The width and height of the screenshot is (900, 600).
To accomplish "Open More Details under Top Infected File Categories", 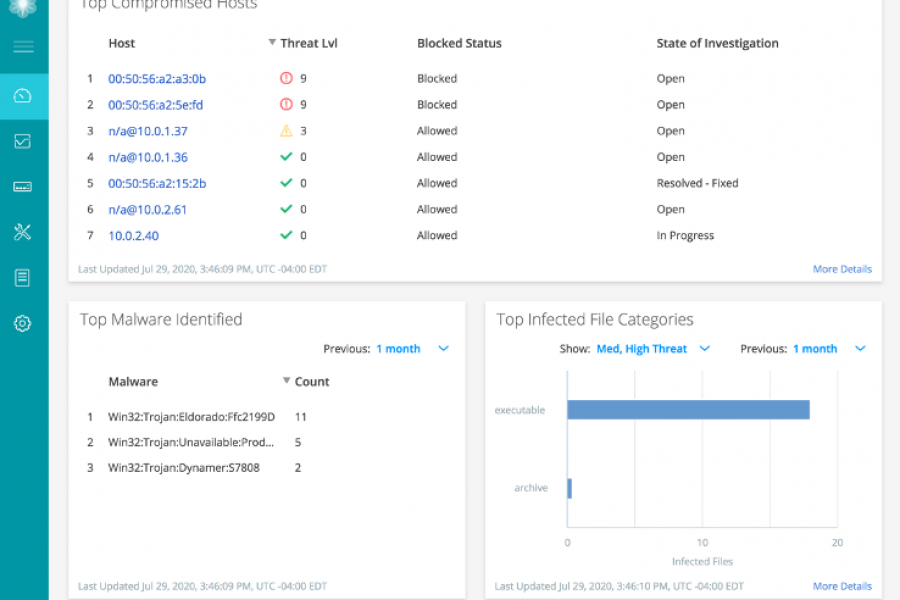I will (841, 586).
